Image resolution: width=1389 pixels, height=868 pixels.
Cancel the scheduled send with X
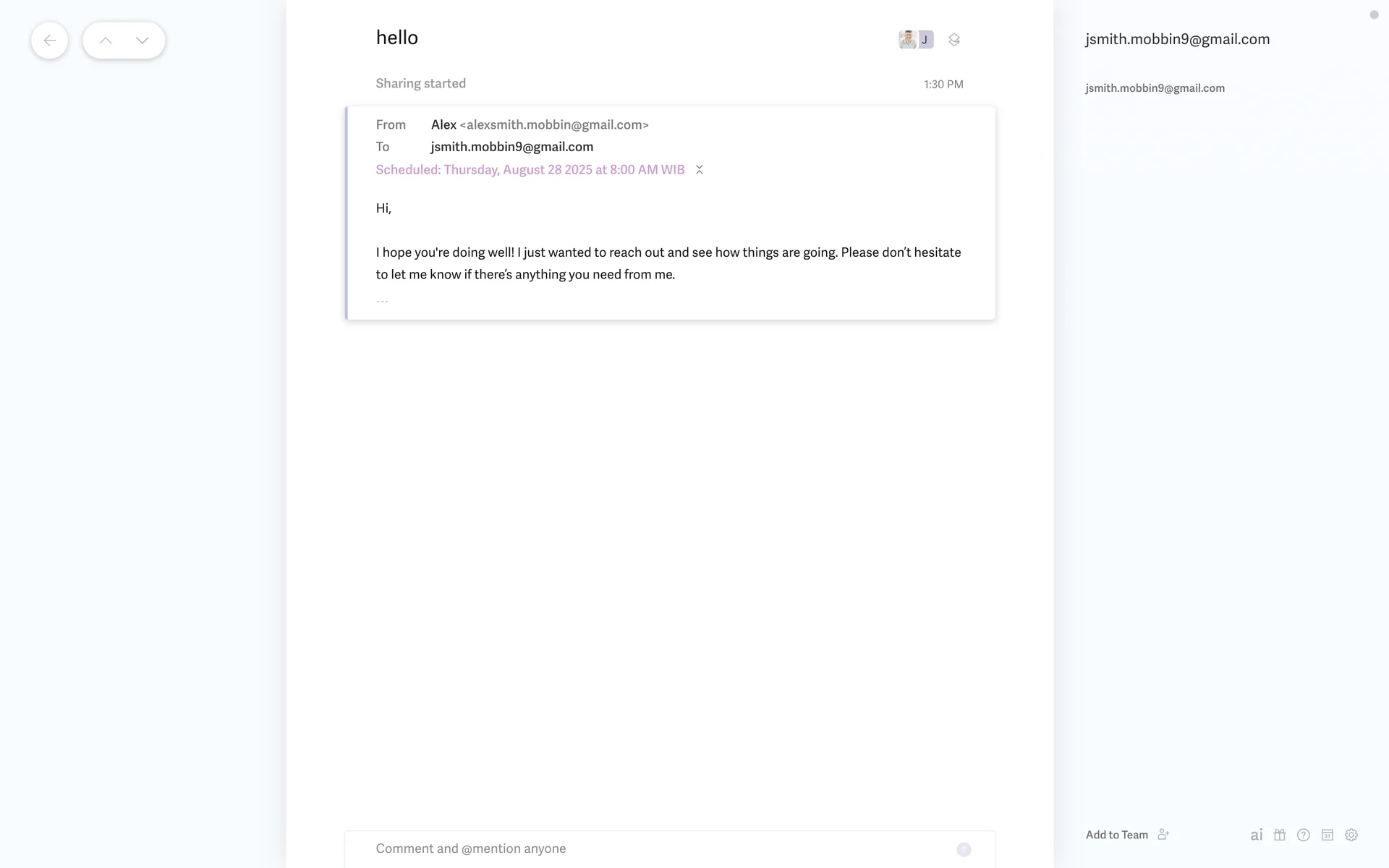tap(700, 169)
